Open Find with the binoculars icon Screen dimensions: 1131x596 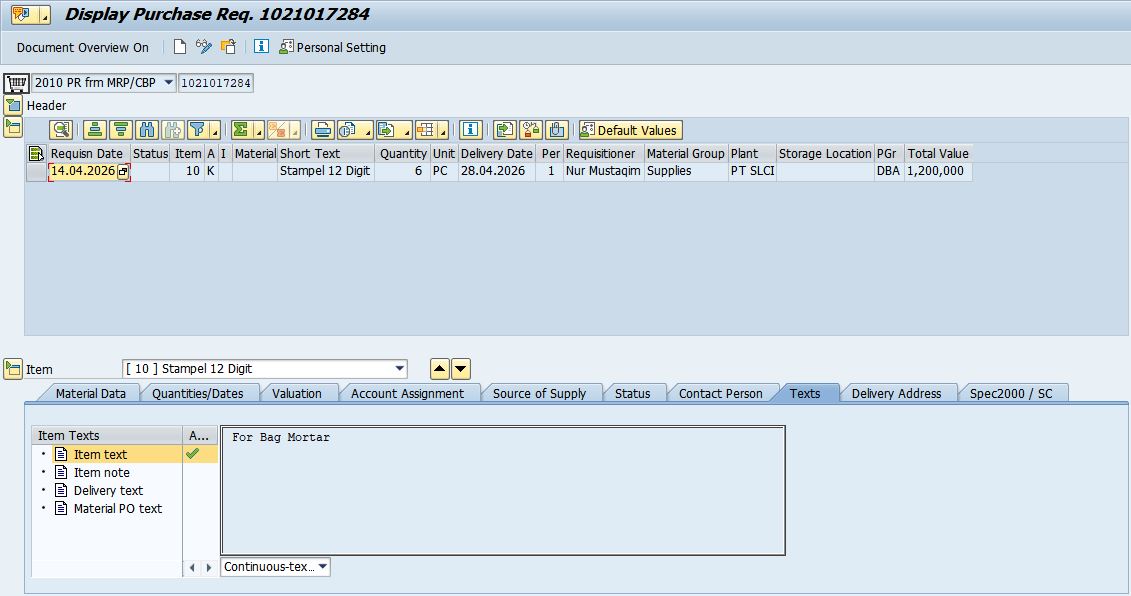(x=146, y=130)
